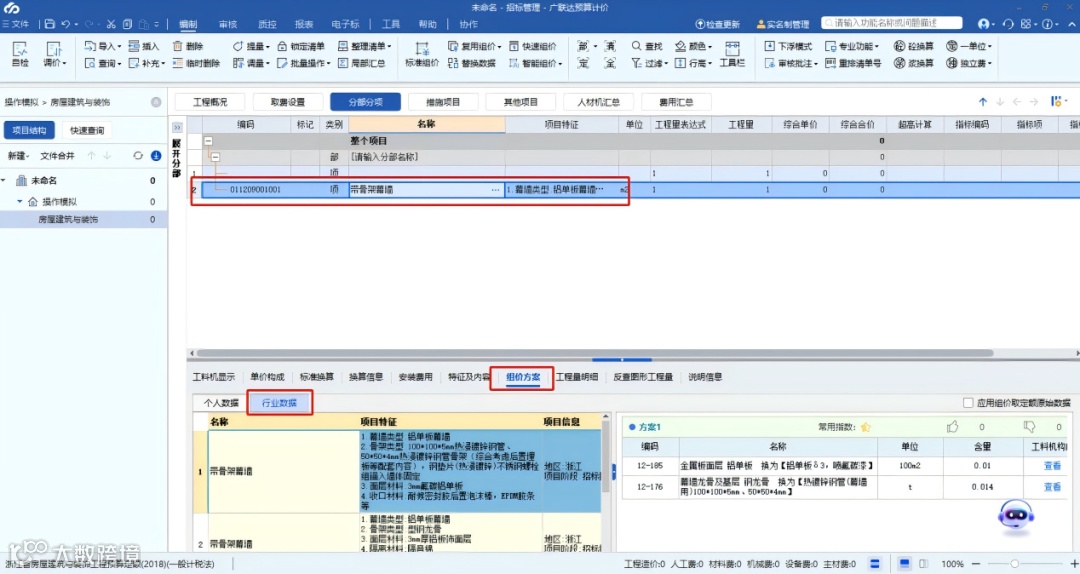This screenshot has height=574, width=1080.
Task: Open the 导入 import dropdown
Action: click(102, 46)
